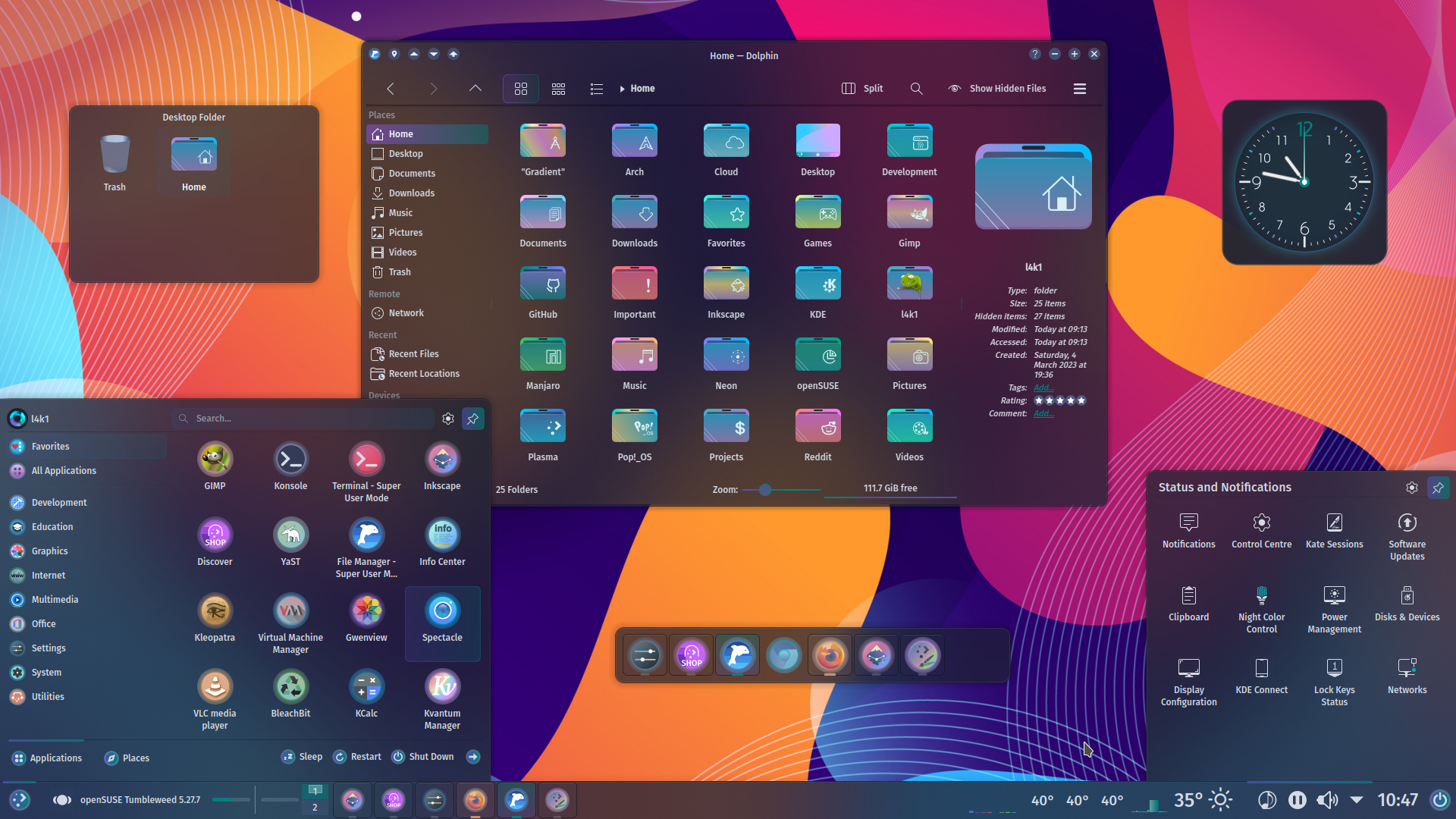Go back in Dolphin navigation
Screen dimensions: 1456x819
click(x=391, y=89)
